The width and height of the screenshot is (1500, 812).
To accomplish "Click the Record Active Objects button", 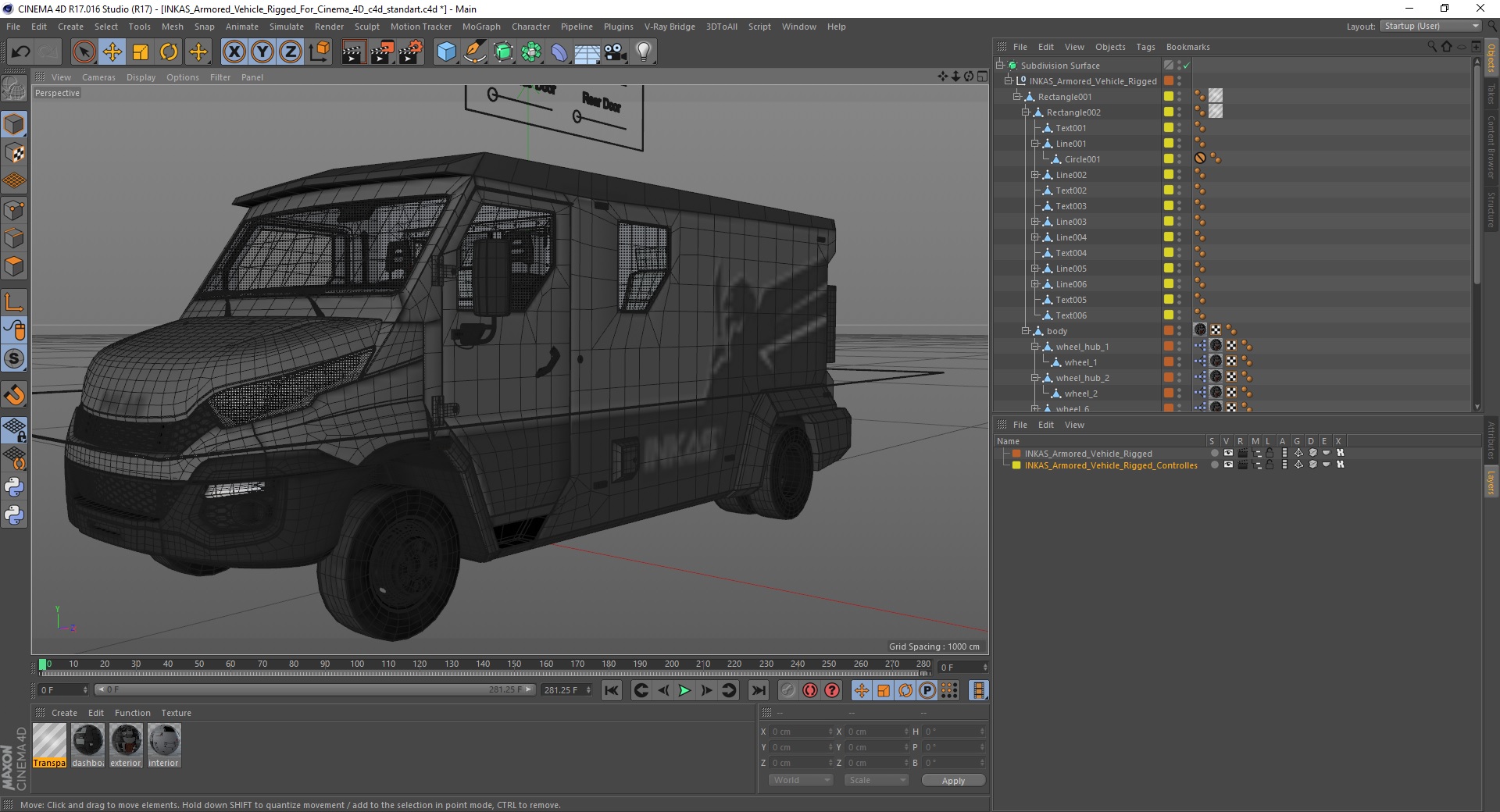I will [787, 690].
